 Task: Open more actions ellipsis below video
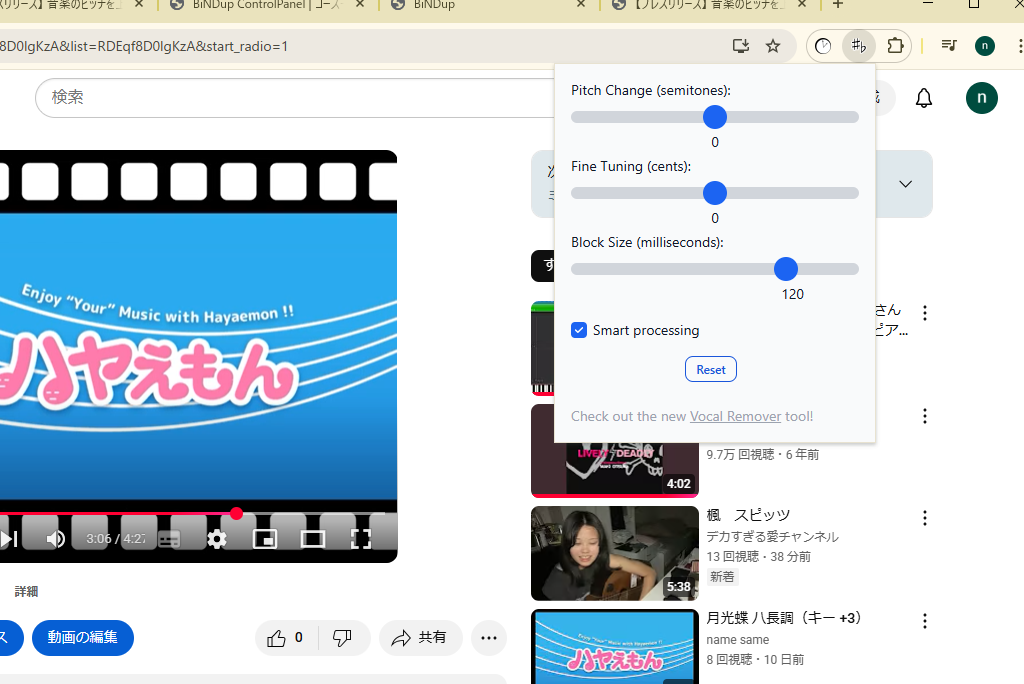click(x=488, y=637)
